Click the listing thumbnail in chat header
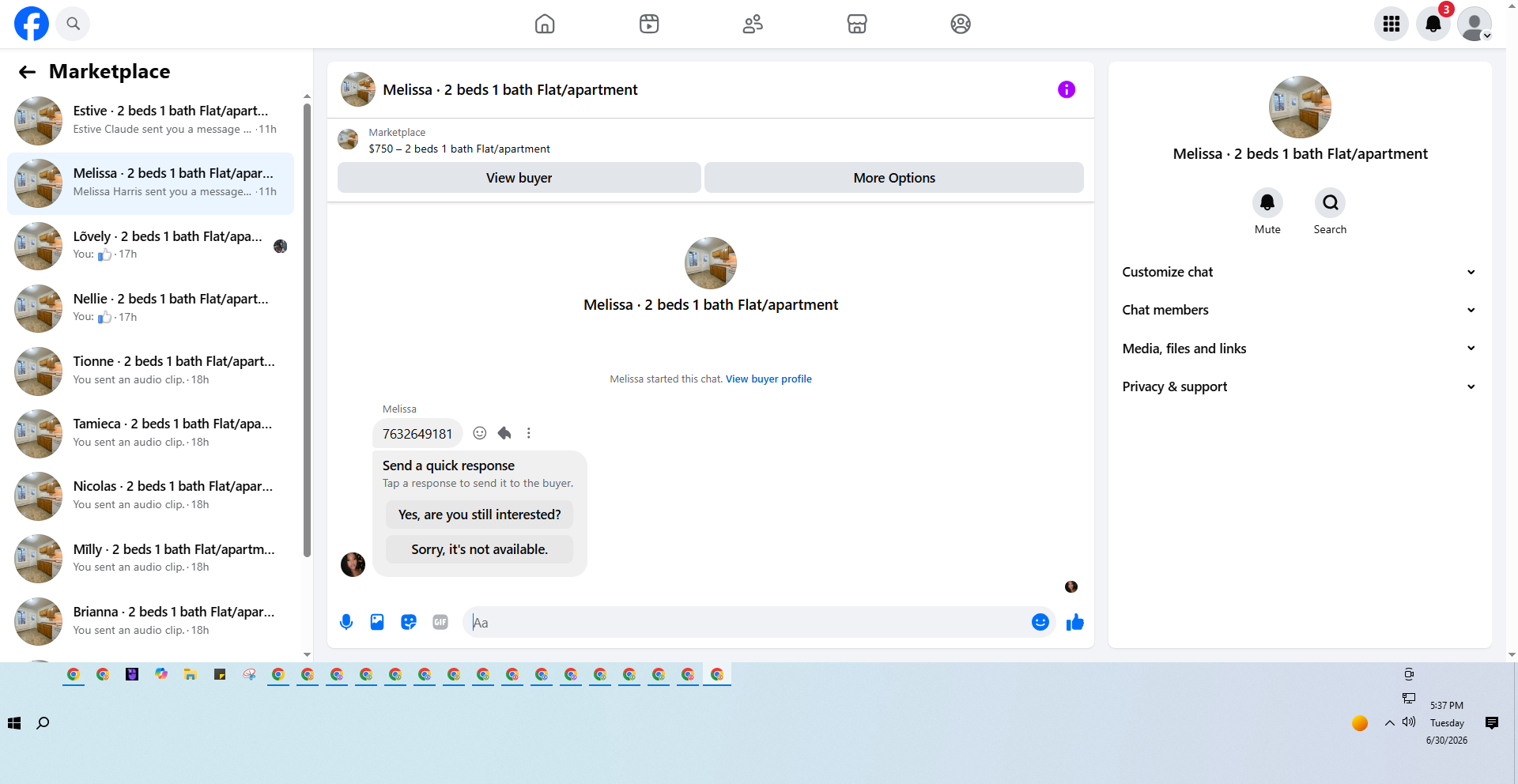This screenshot has width=1518, height=784. click(357, 89)
